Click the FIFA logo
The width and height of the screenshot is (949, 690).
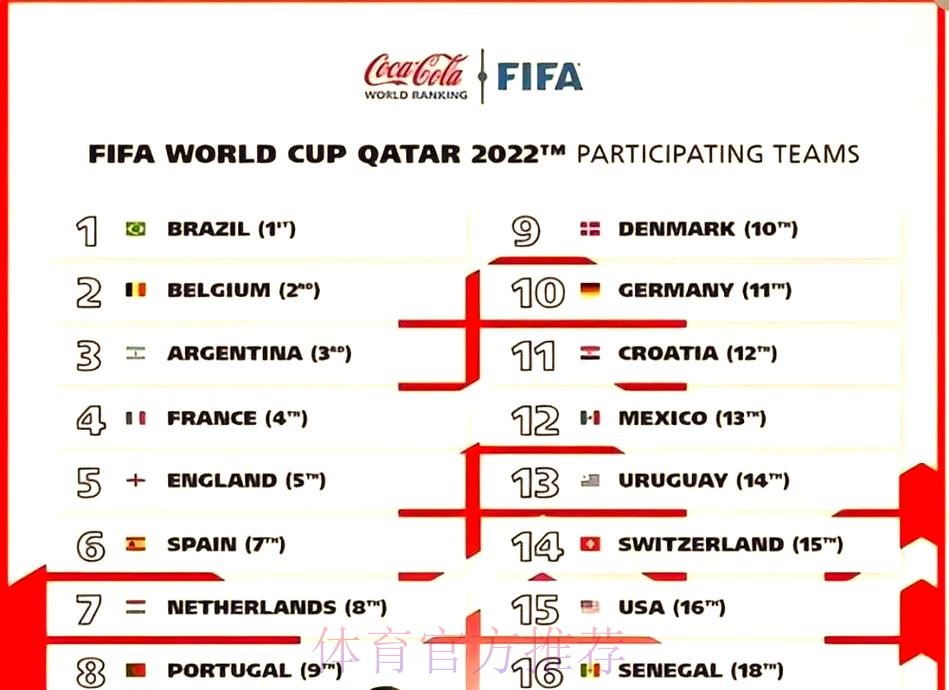coord(539,77)
